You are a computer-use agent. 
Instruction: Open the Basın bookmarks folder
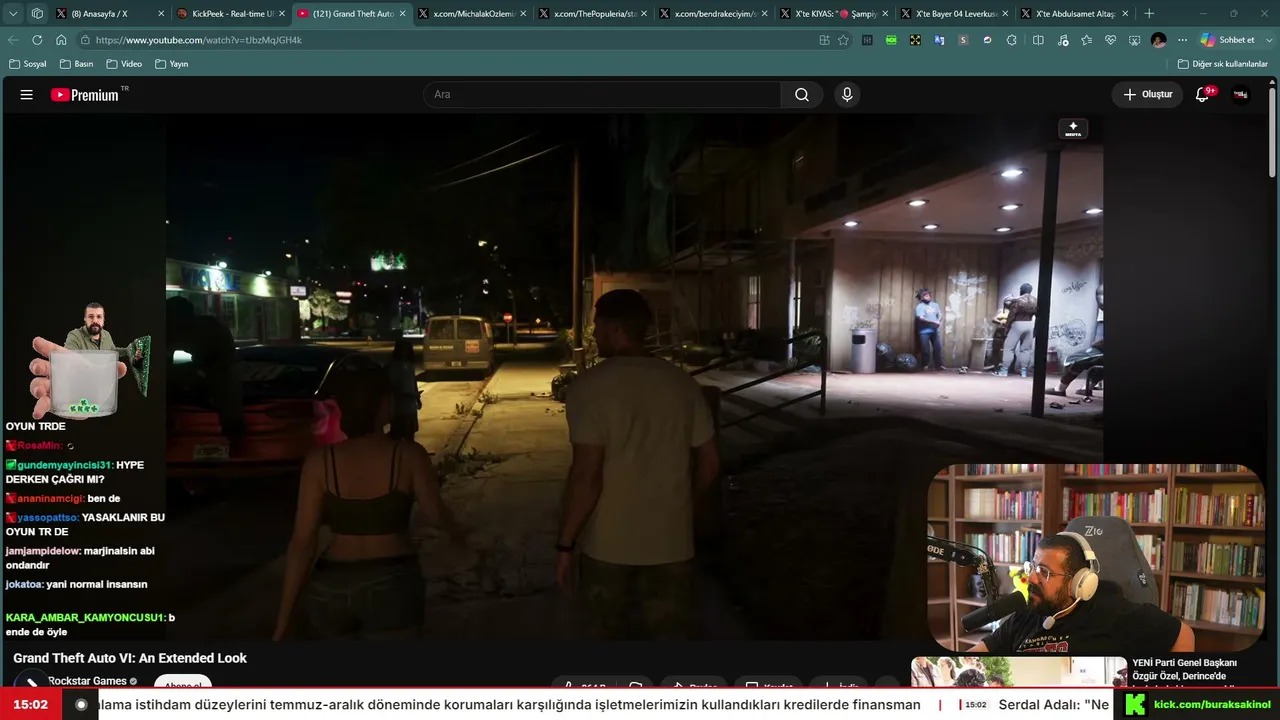pos(77,64)
